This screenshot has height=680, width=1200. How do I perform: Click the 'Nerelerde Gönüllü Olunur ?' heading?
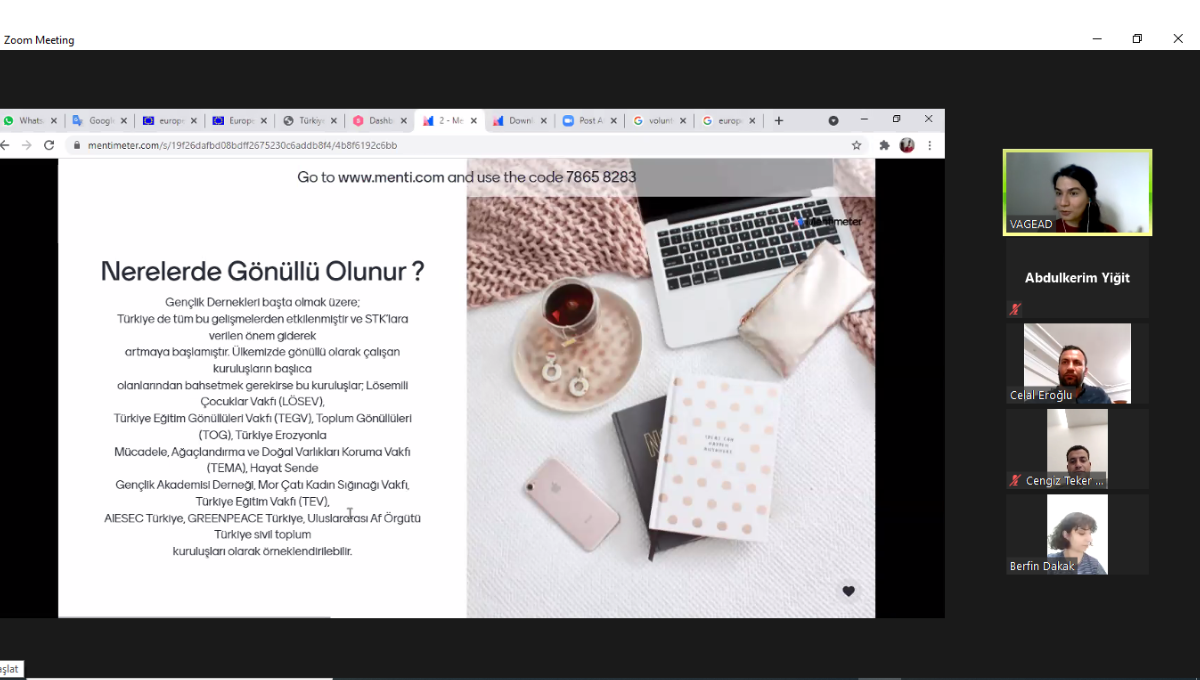[263, 271]
